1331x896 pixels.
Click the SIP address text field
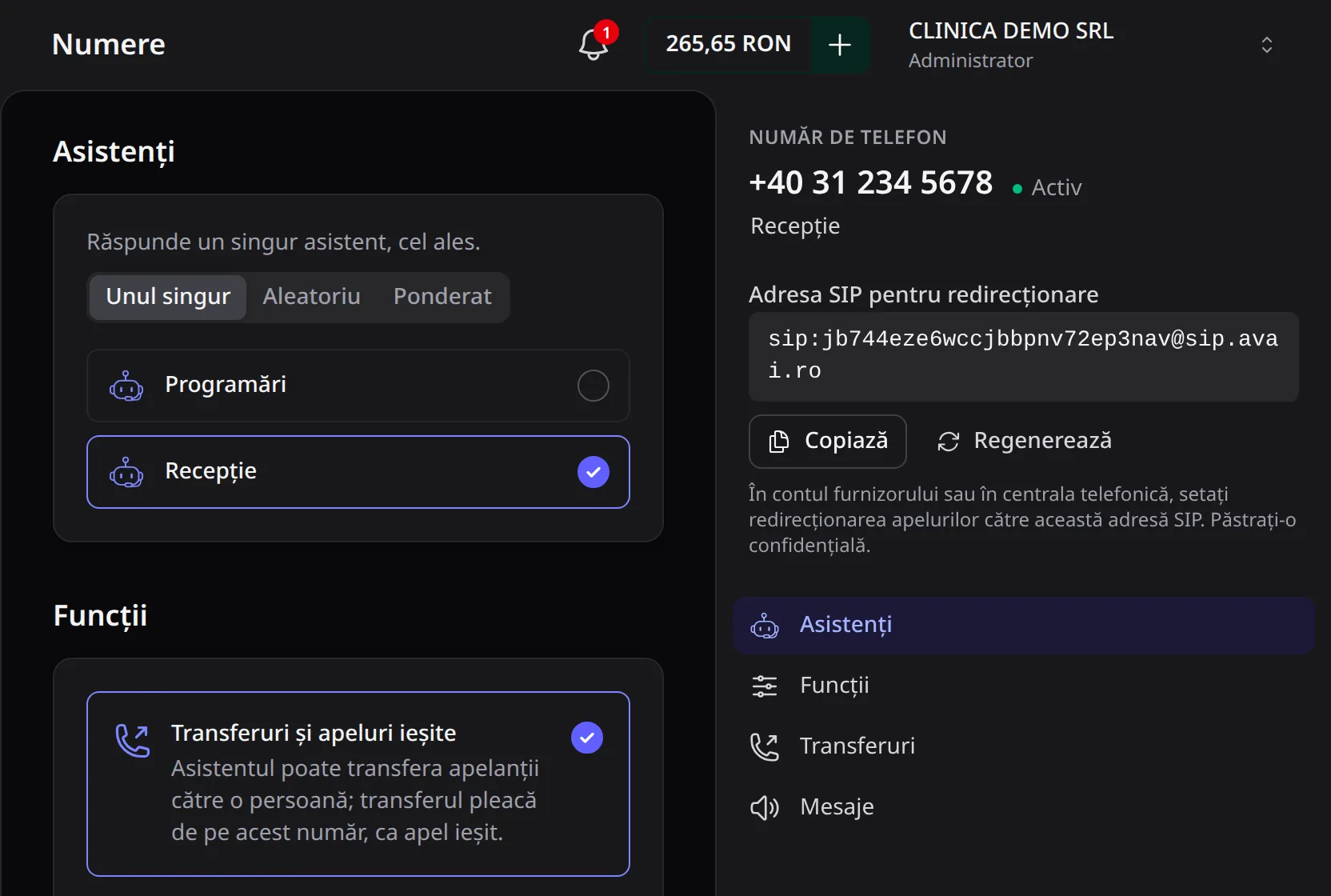pyautogui.click(x=1024, y=357)
